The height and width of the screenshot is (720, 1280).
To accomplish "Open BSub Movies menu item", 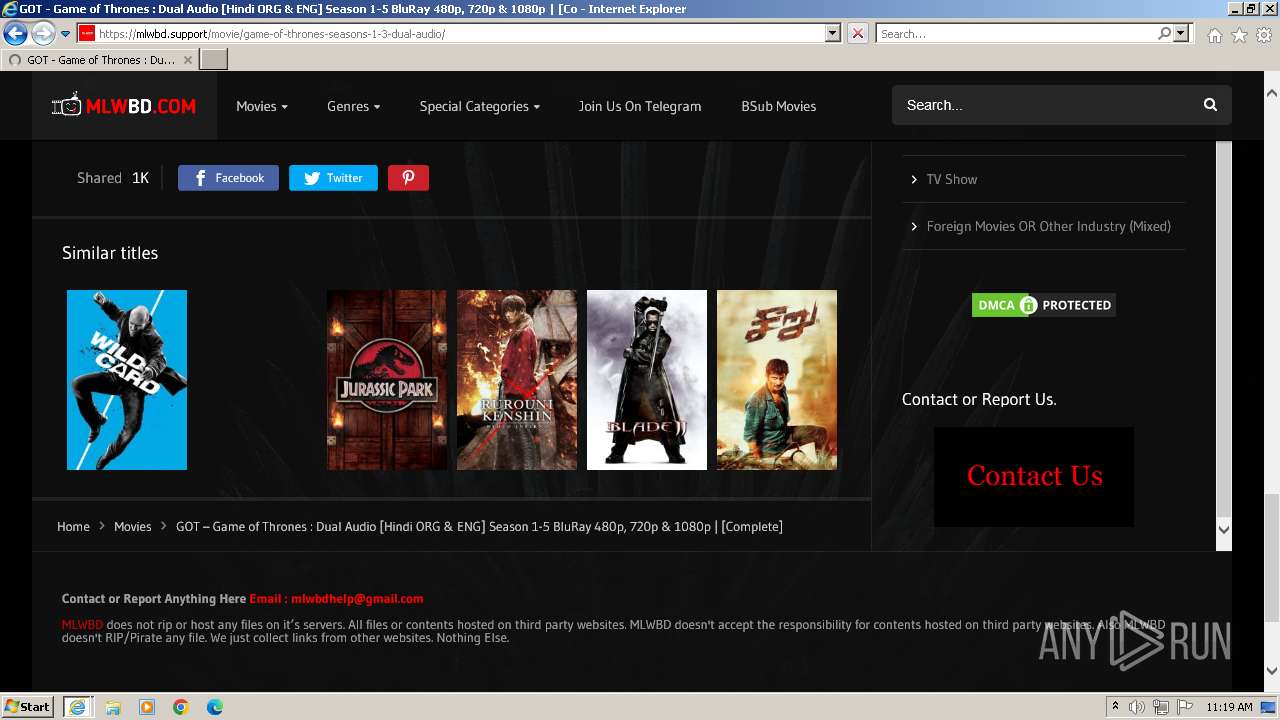I will tap(778, 106).
